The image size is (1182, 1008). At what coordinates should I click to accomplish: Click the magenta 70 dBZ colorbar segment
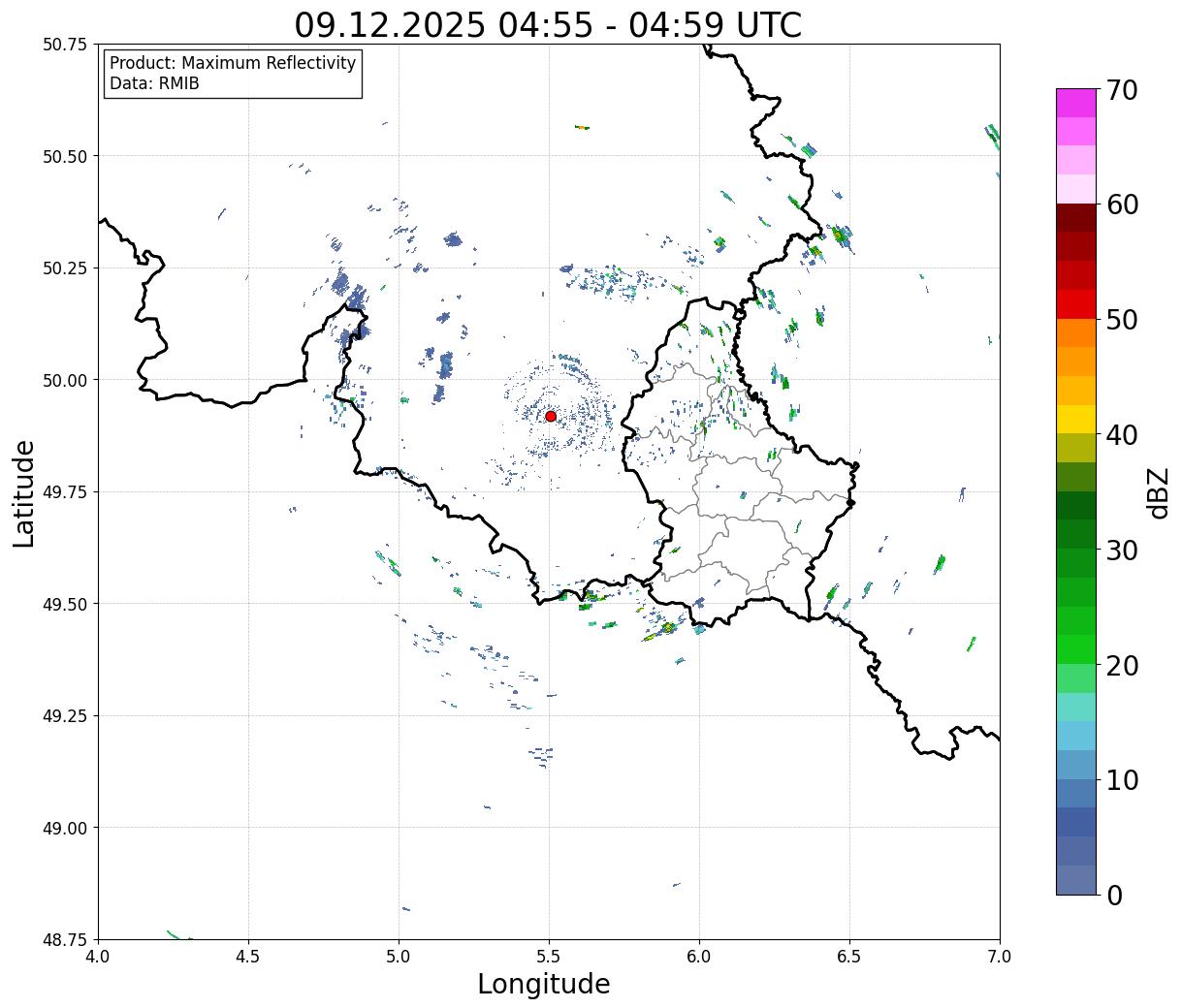1076,103
